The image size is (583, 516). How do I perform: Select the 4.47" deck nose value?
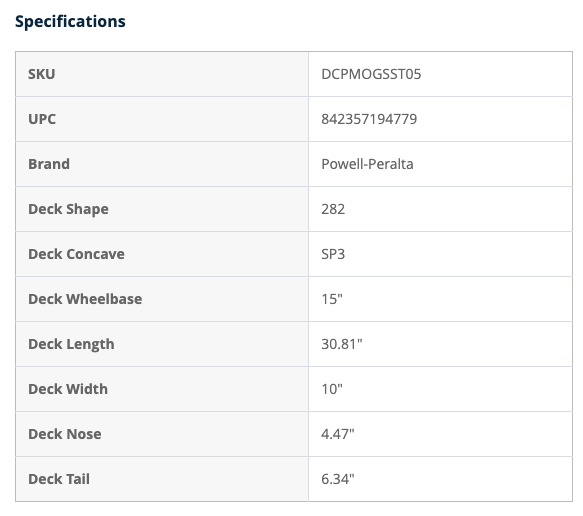coord(338,434)
